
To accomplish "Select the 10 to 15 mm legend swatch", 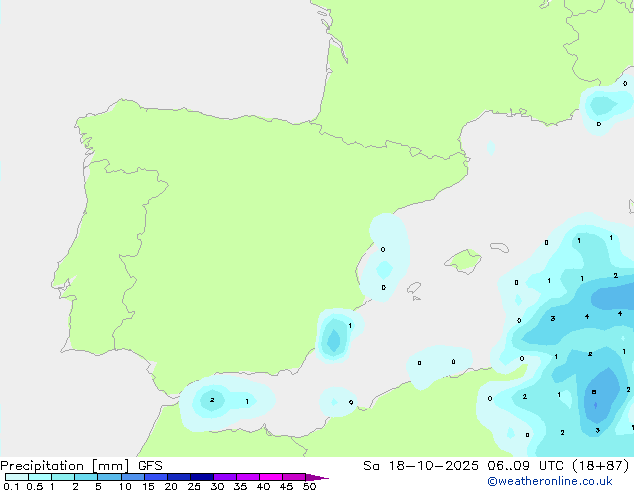I will pyautogui.click(x=132, y=477).
